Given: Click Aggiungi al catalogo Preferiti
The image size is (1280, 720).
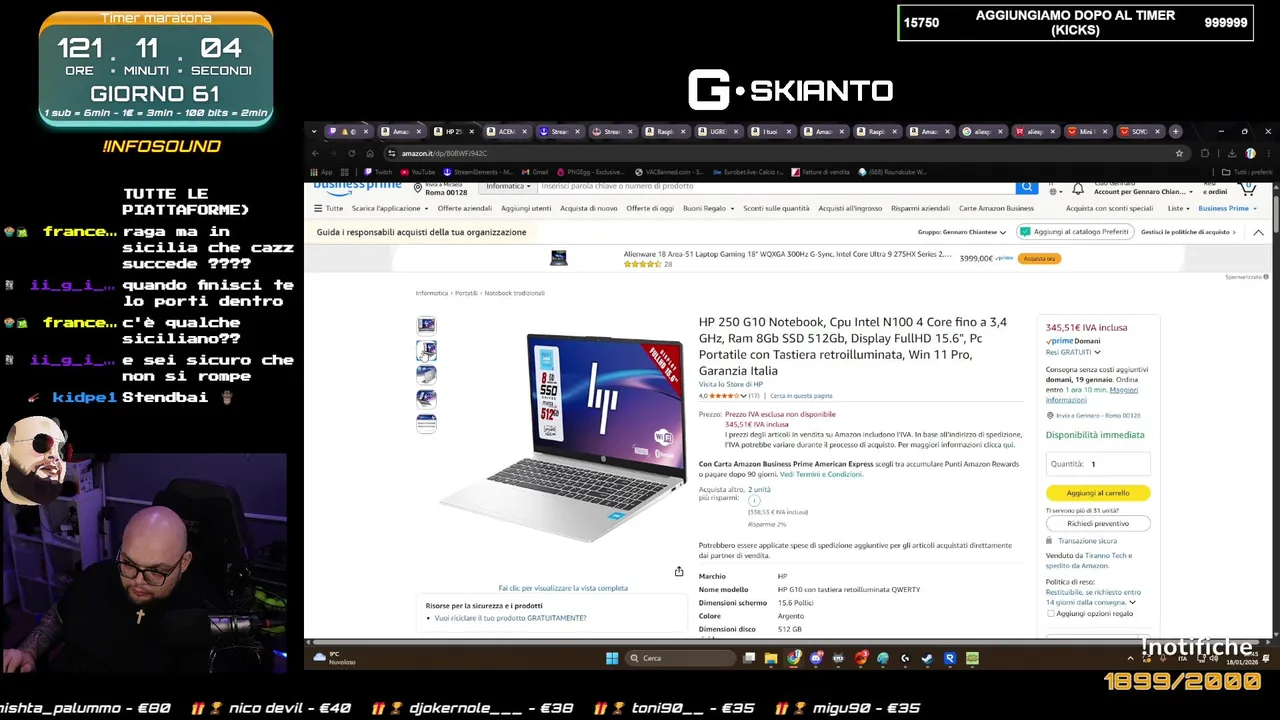Looking at the screenshot, I should pyautogui.click(x=1073, y=232).
